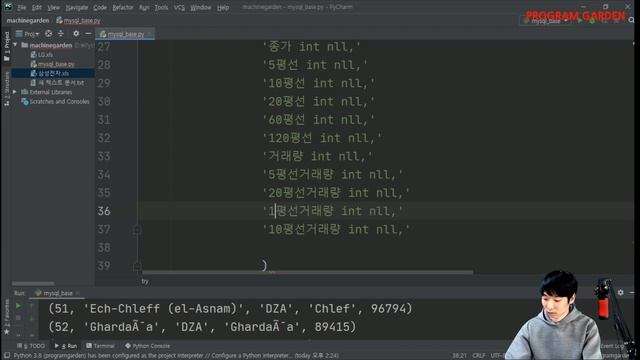Toggle the Favorites side tab with star

pos(7,318)
